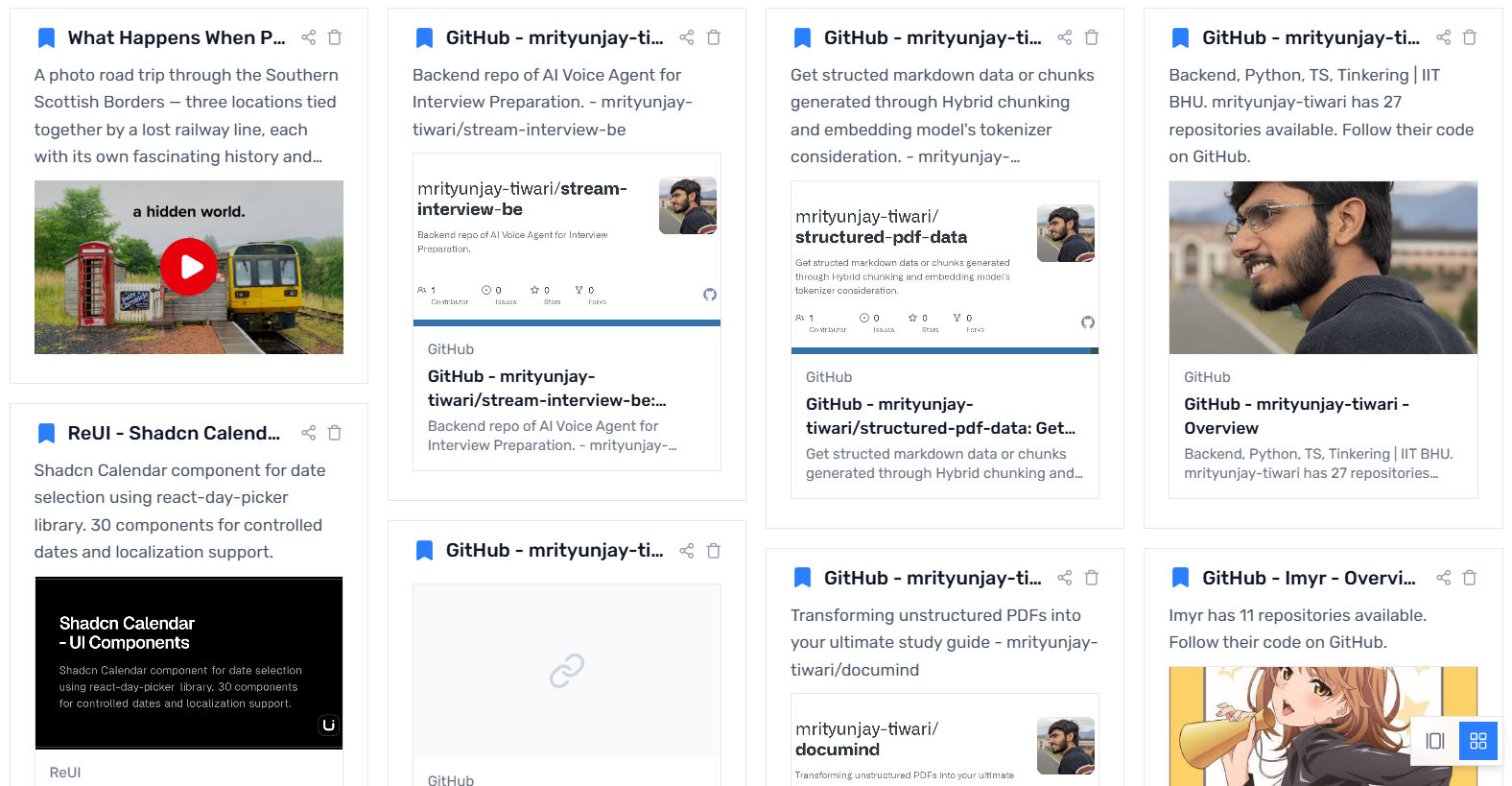This screenshot has width=1512, height=786.
Task: Delete the Hybrid chunking structured markdown bookmark
Action: tap(1092, 37)
